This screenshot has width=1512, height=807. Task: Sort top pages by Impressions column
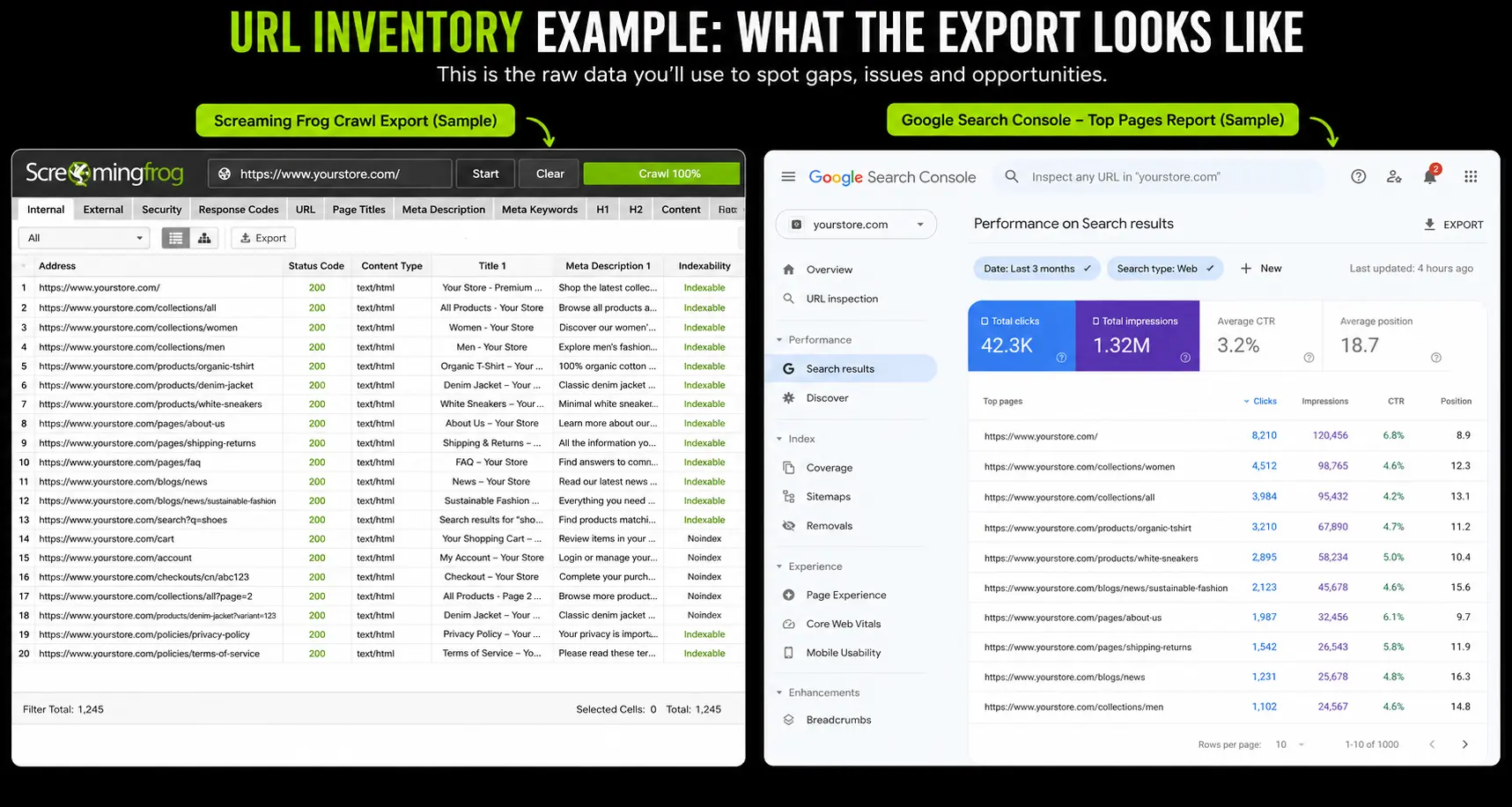(1325, 401)
